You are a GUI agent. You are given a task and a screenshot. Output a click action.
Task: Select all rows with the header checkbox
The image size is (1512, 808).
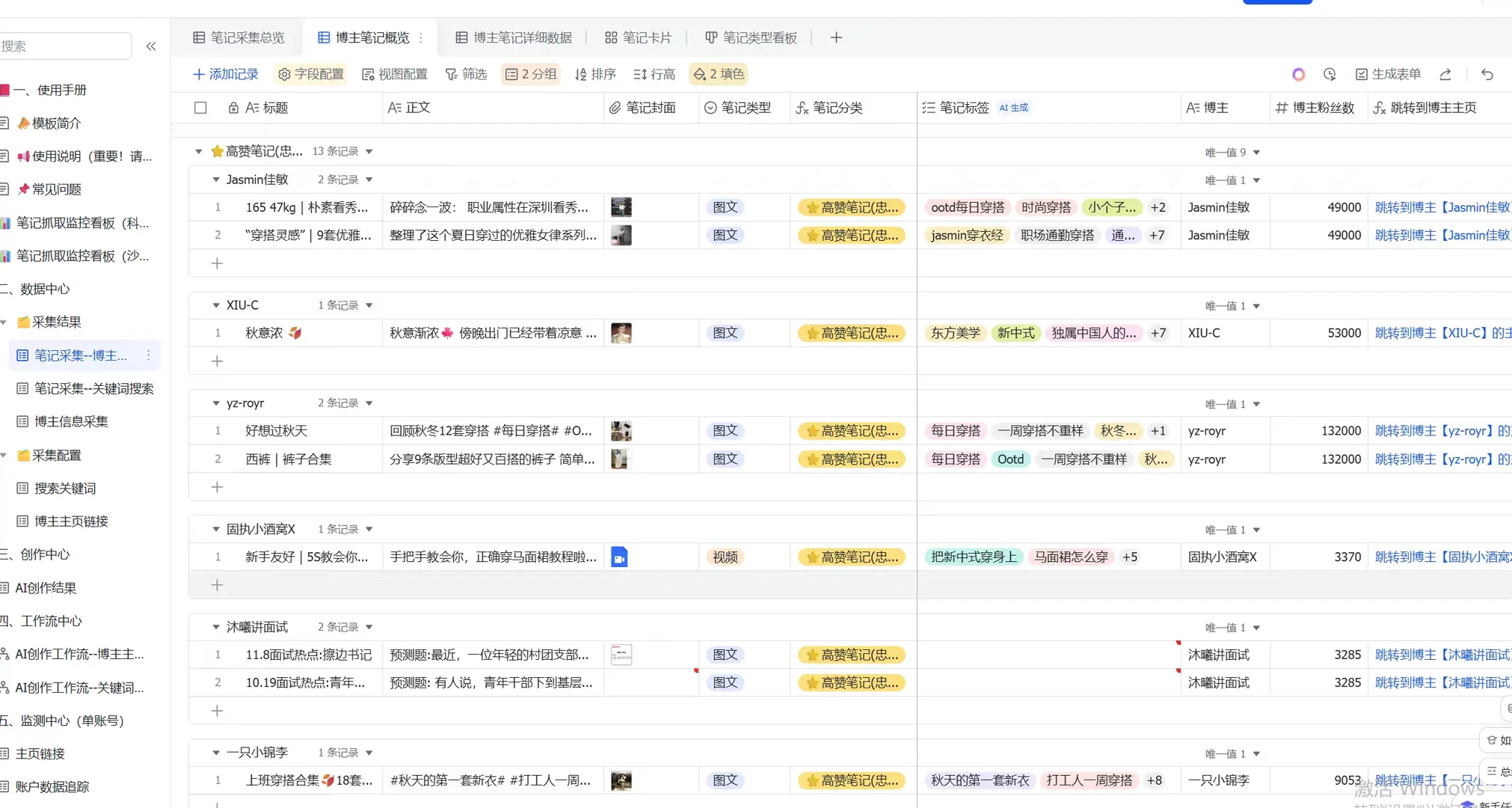pyautogui.click(x=200, y=108)
